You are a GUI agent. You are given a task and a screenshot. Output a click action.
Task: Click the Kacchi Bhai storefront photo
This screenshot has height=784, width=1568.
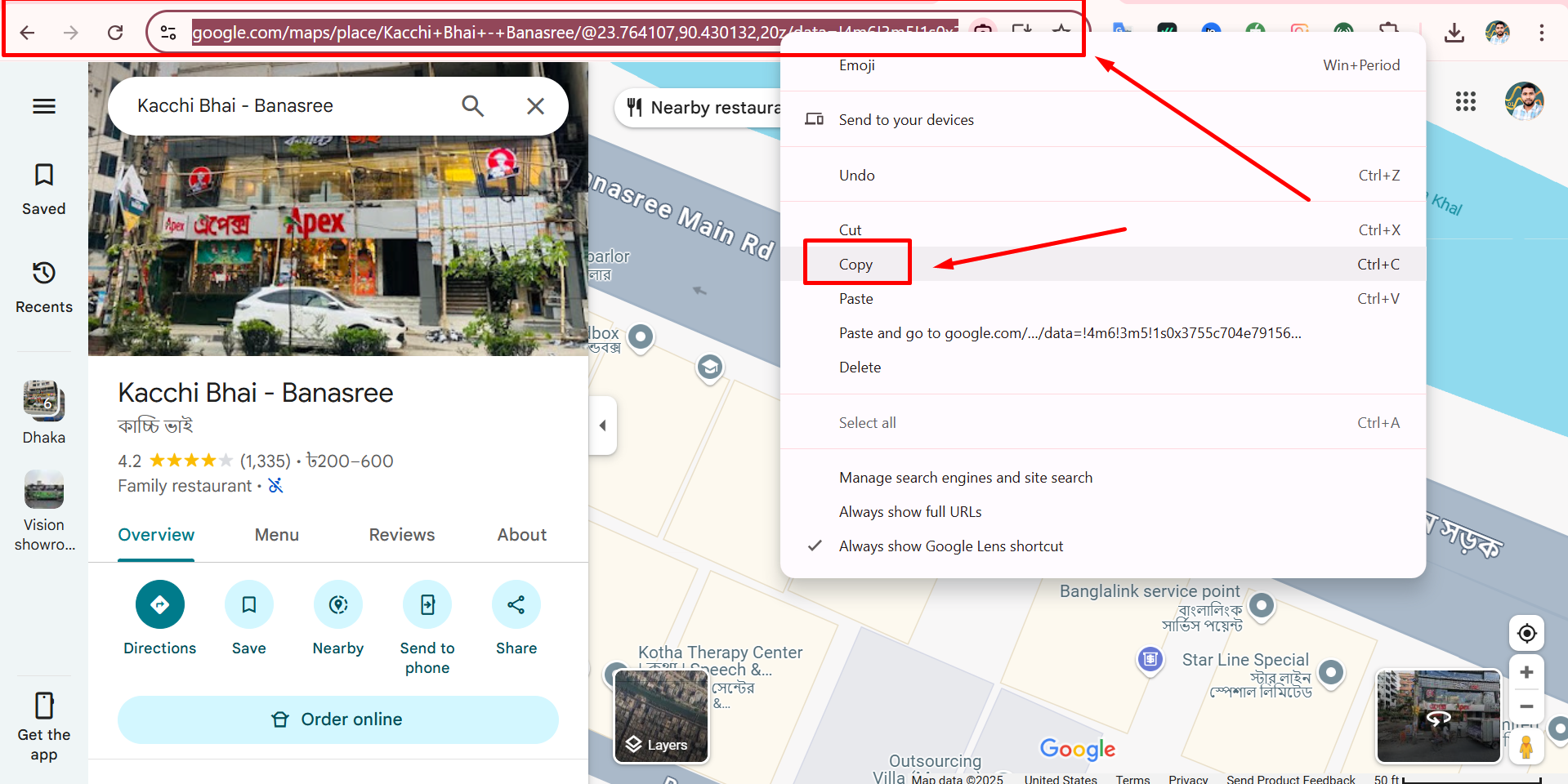coord(338,245)
